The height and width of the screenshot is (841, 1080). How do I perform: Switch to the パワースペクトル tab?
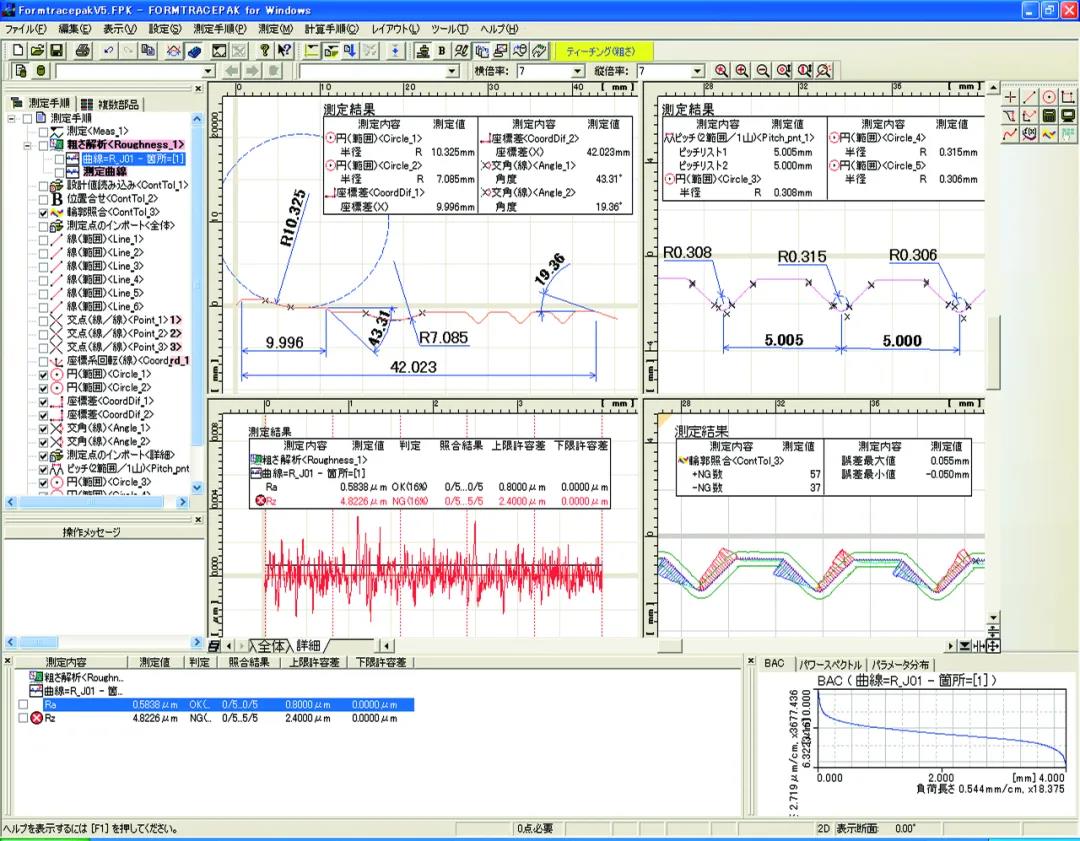pyautogui.click(x=831, y=664)
